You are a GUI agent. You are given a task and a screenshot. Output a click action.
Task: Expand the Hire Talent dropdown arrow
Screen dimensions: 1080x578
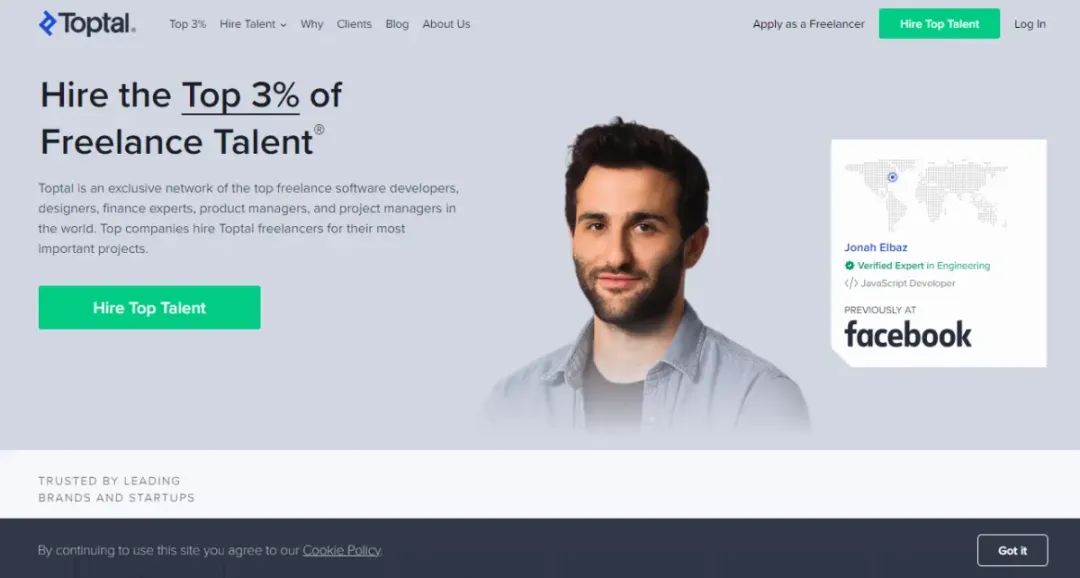coord(283,25)
